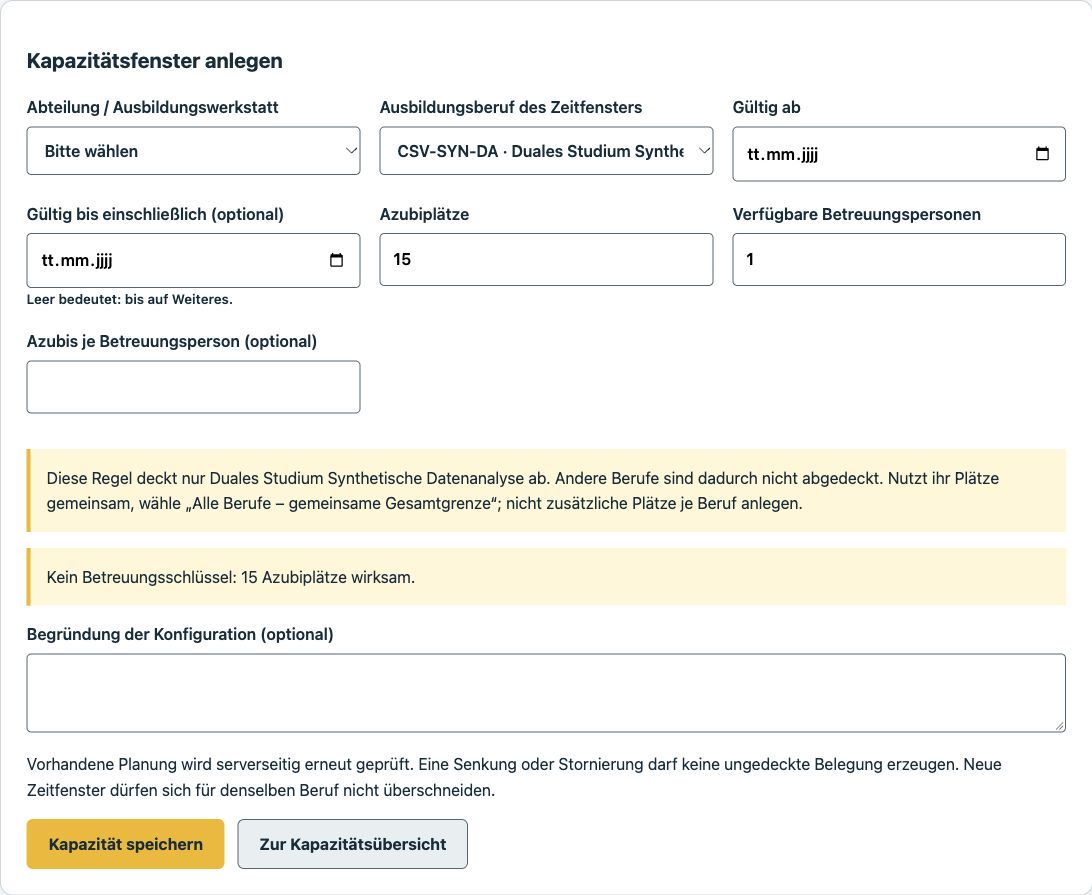The height and width of the screenshot is (895, 1092).
Task: Click label 'Begründung der Konfiguration (optional)'
Action: (x=180, y=635)
